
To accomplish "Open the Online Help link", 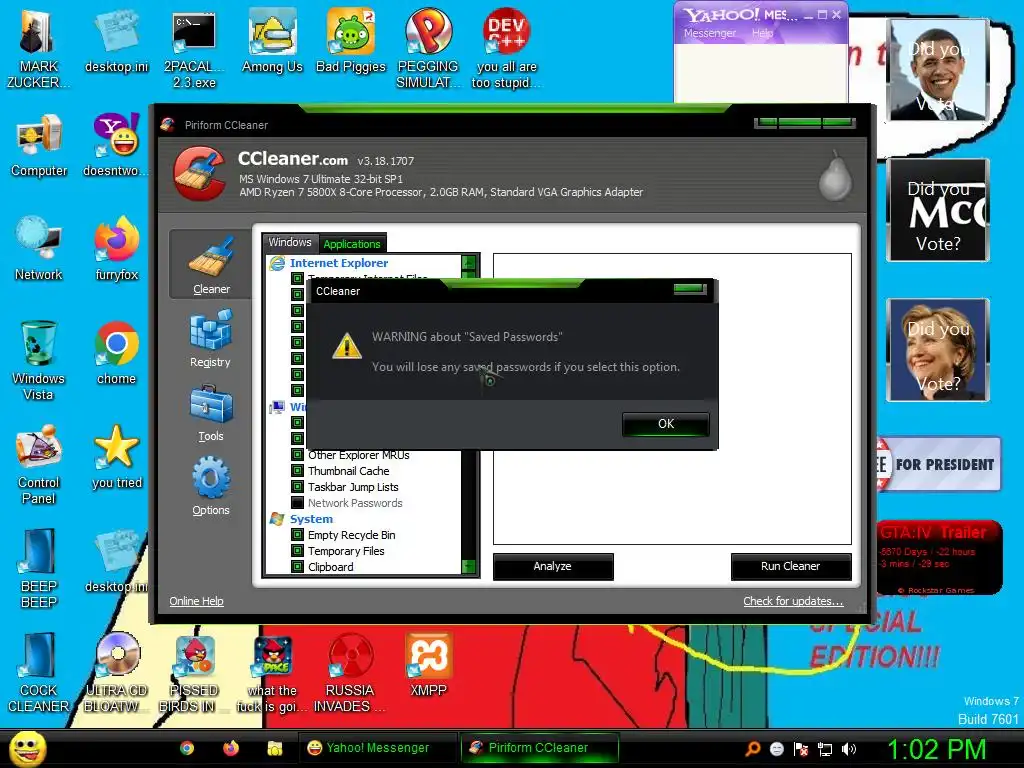I will [x=197, y=601].
